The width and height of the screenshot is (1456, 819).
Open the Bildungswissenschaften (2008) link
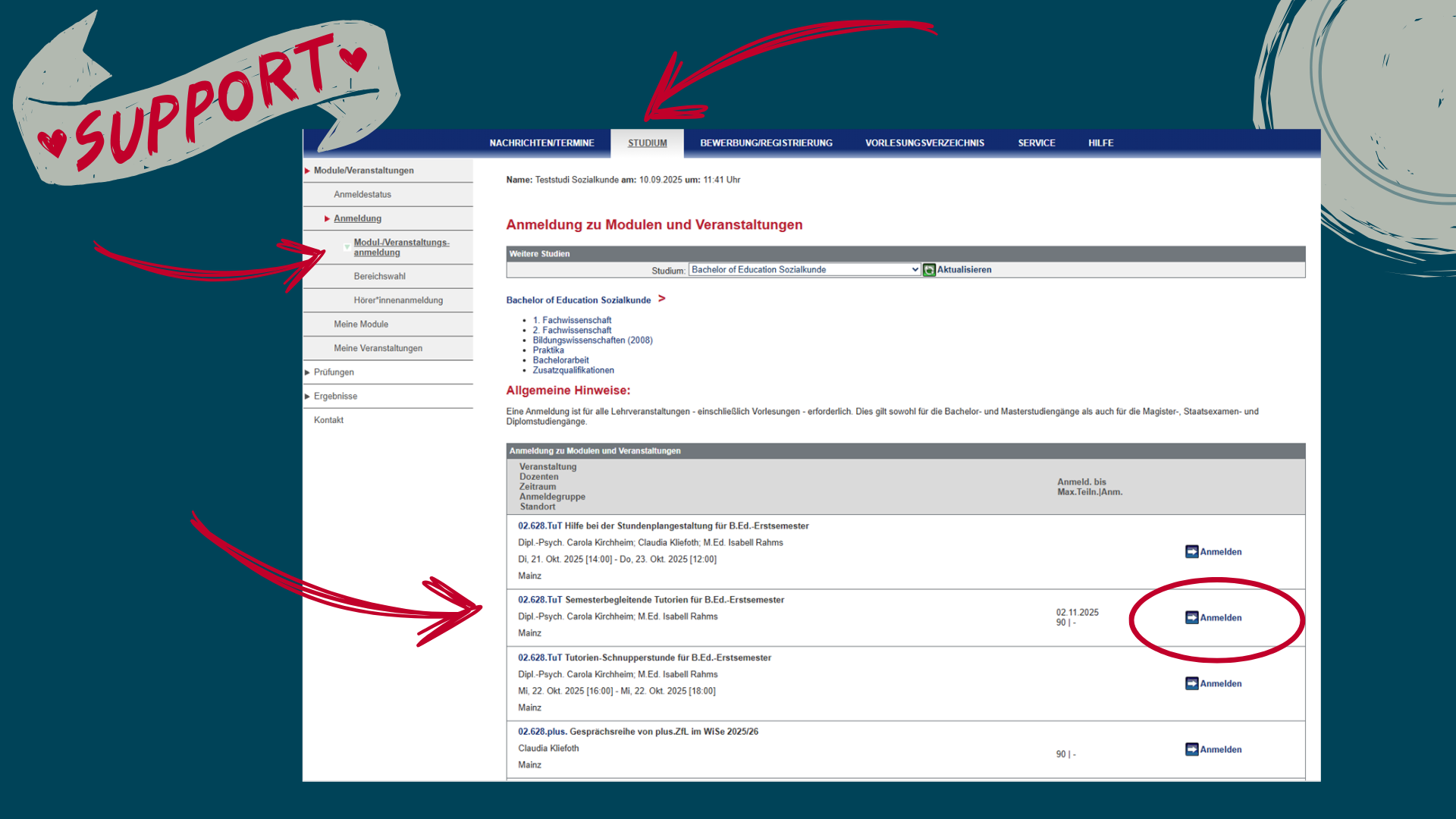(592, 340)
